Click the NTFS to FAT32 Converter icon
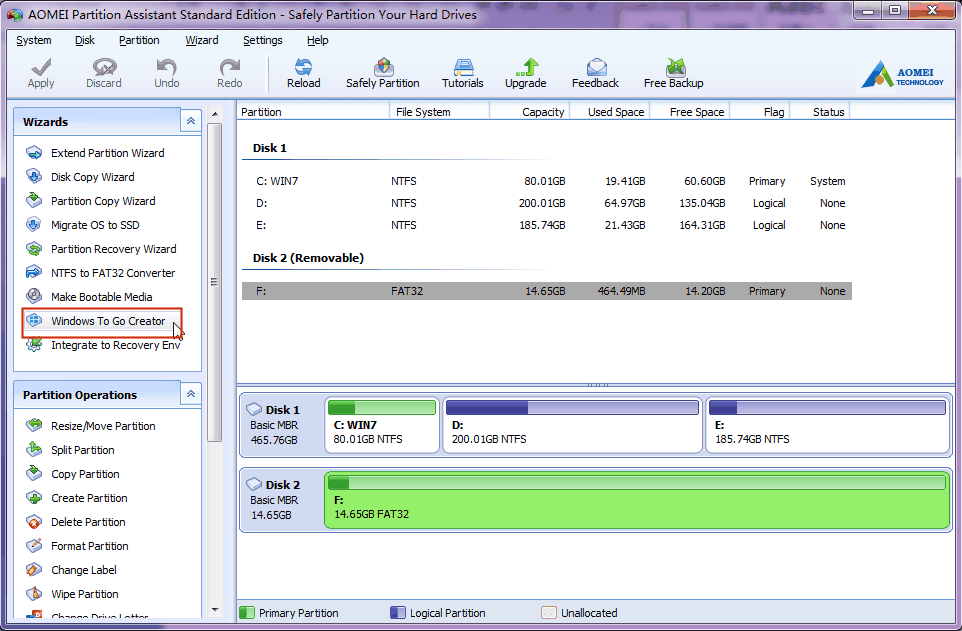 pyautogui.click(x=34, y=273)
